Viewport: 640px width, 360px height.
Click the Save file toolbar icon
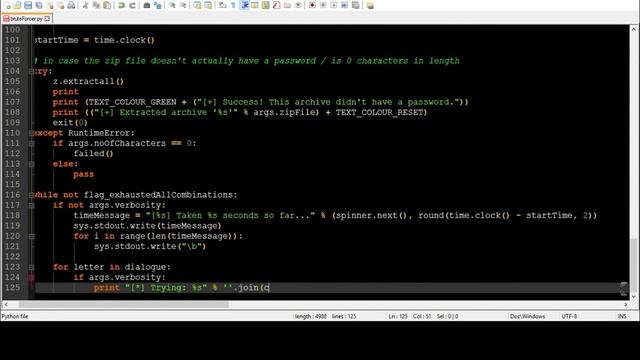click(28, 5)
